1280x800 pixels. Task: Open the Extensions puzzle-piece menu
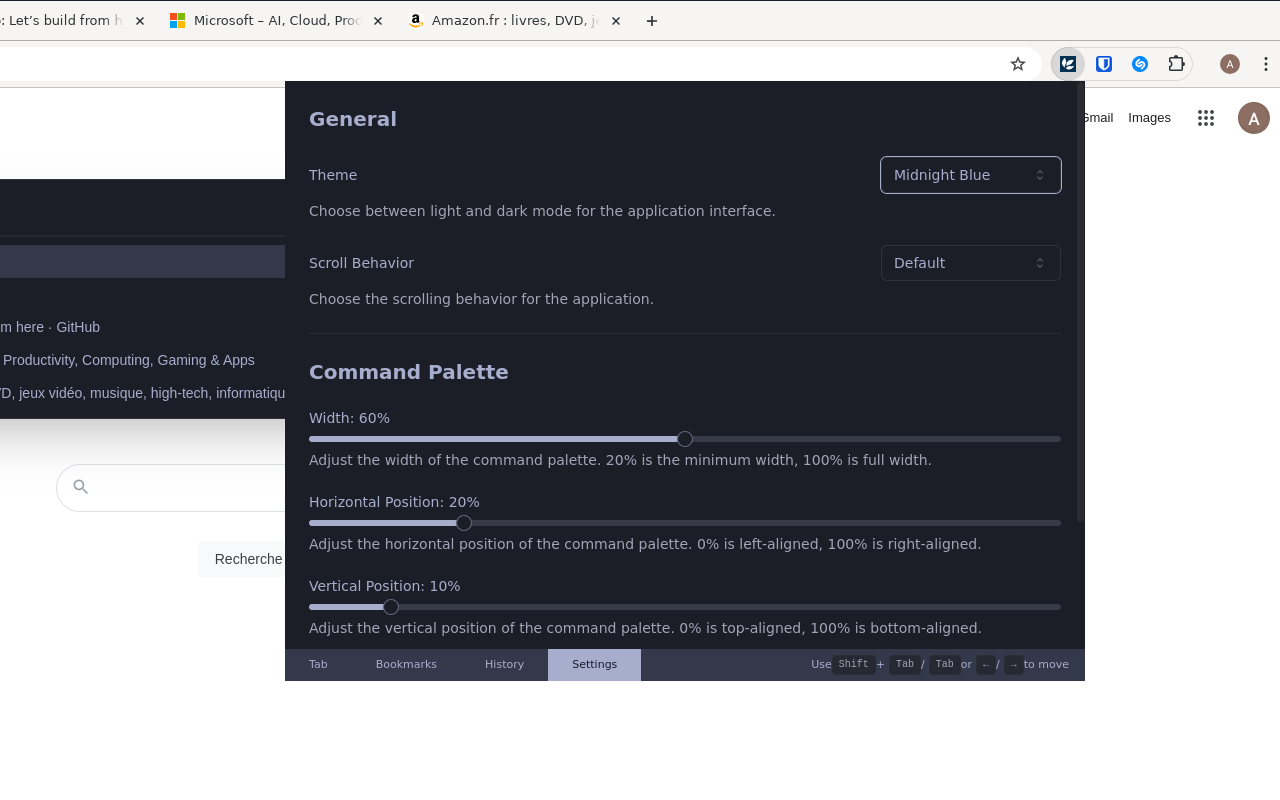click(x=1176, y=64)
